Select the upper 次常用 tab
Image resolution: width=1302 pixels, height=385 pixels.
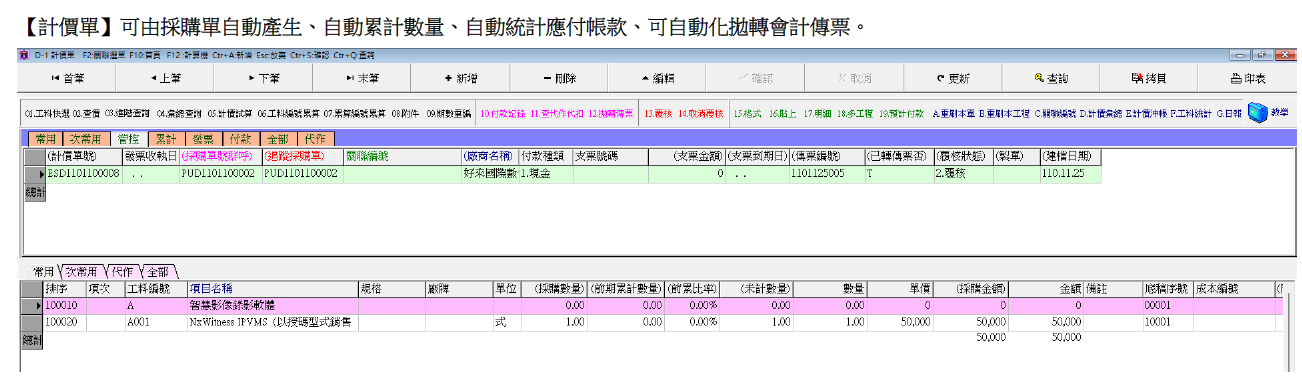(86, 139)
